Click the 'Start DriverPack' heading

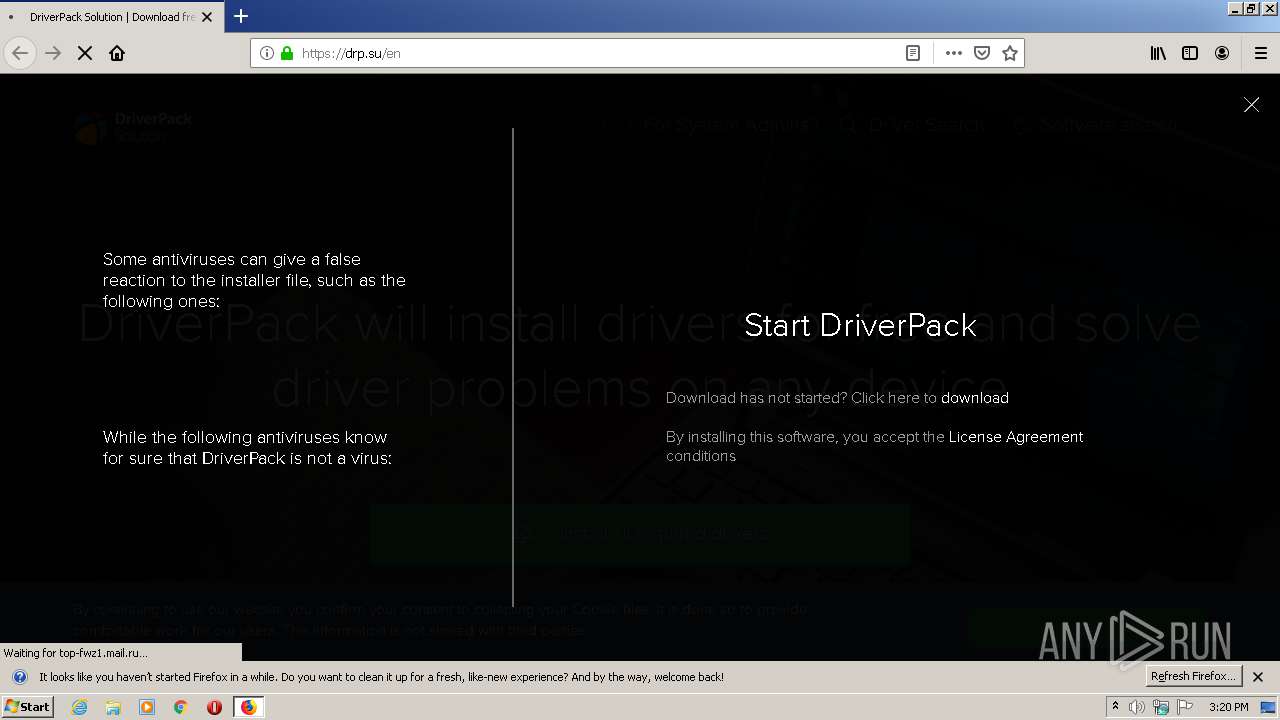pos(860,325)
